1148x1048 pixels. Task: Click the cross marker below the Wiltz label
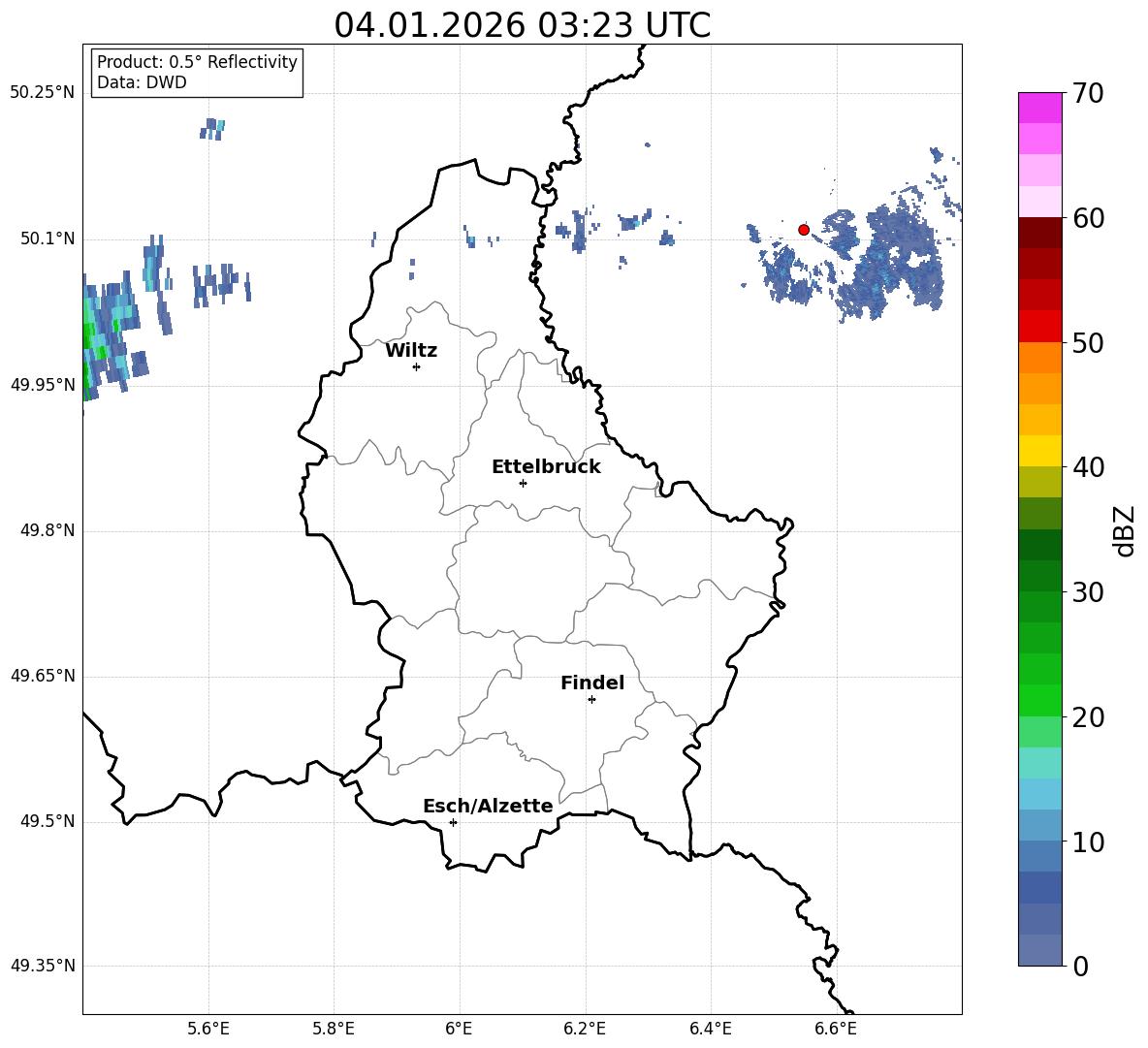tap(417, 366)
